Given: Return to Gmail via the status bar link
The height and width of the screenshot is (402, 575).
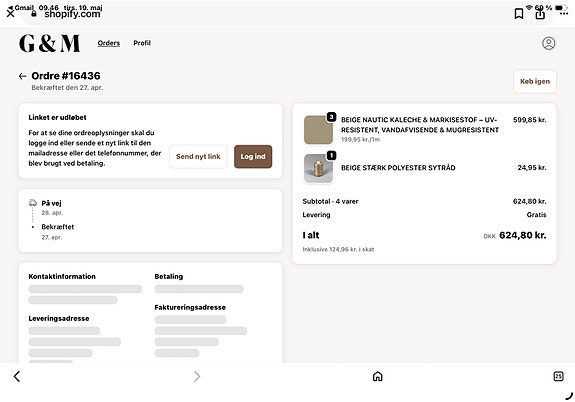Looking at the screenshot, I should tap(21, 7).
